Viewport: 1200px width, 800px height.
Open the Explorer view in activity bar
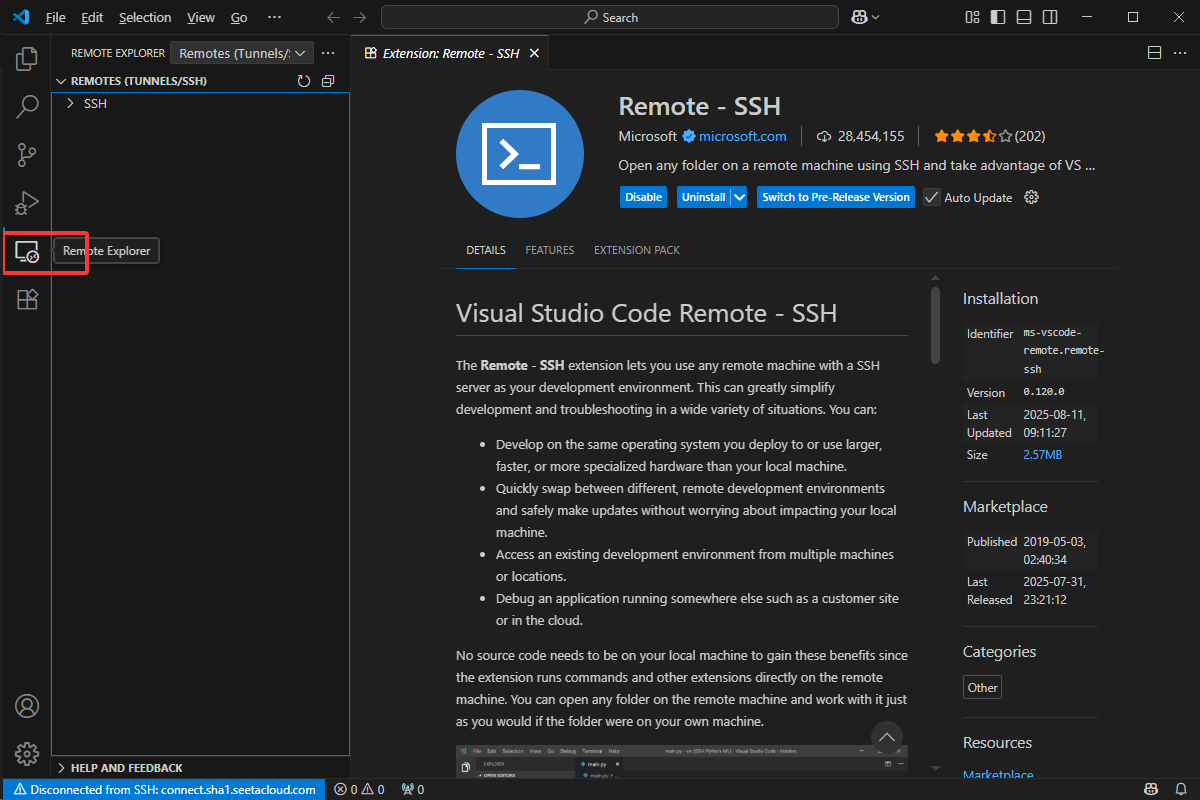27,59
